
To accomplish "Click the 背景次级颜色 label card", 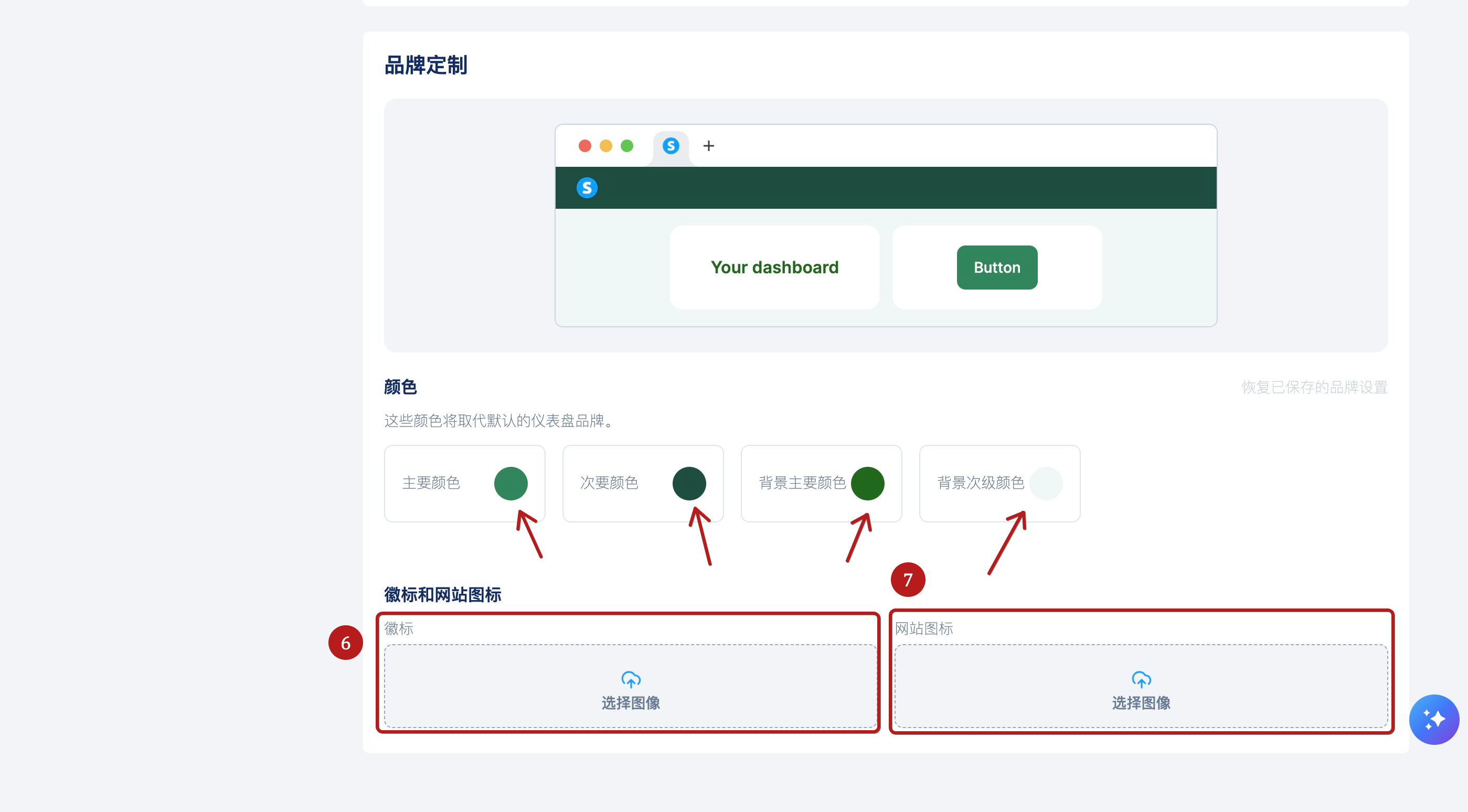I will click(980, 483).
